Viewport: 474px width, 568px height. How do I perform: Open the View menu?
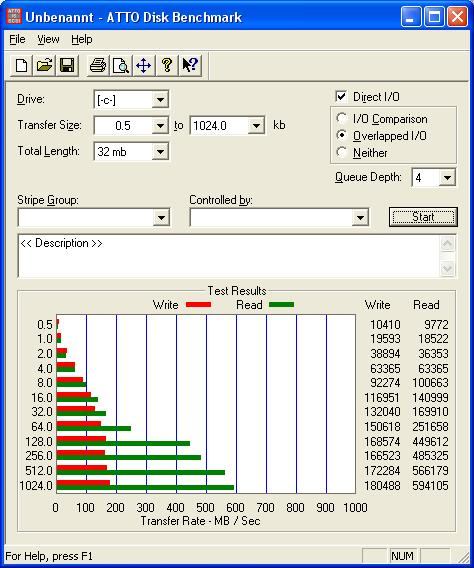(x=48, y=39)
